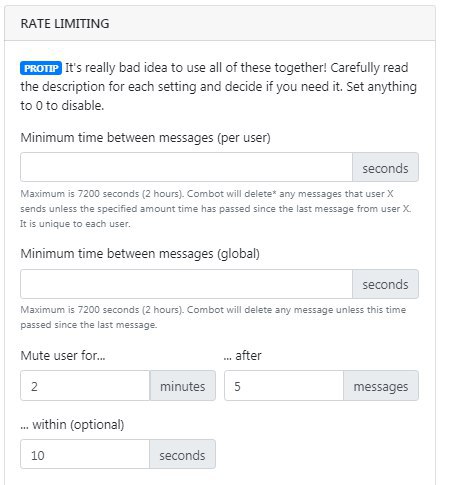Viewport: 457px width, 485px height.
Task: Click the '... within (optional)' label
Action: click(72, 425)
